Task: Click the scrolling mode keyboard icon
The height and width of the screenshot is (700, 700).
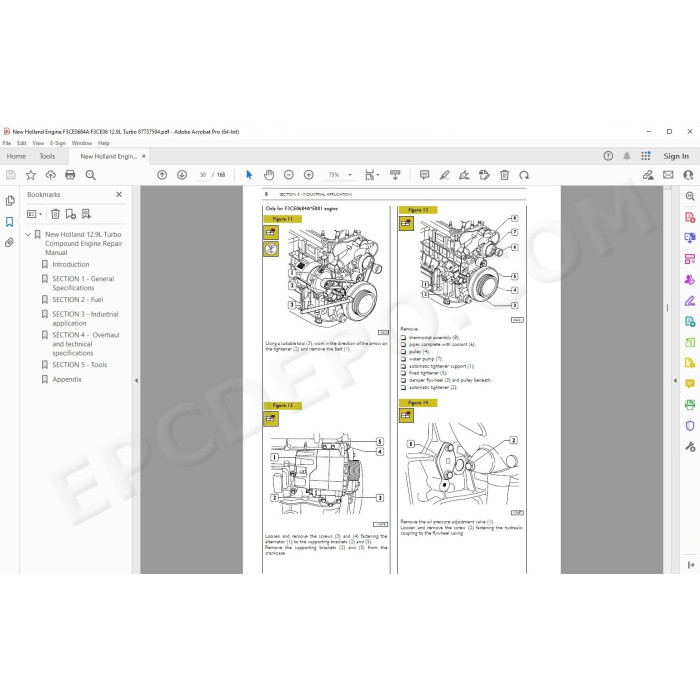Action: click(x=395, y=175)
